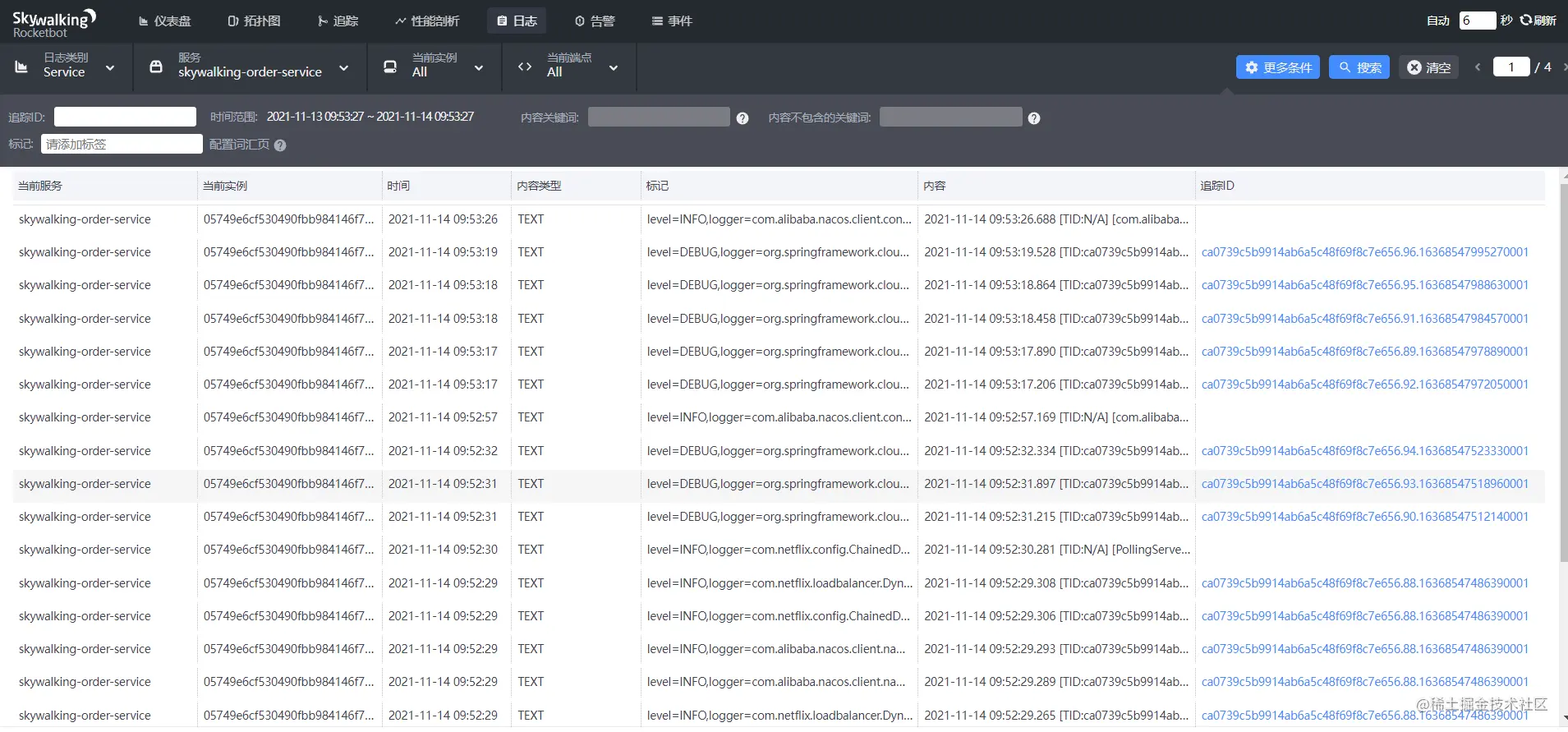
Task: Focus the 内容不包含的关键词 input
Action: 951,117
